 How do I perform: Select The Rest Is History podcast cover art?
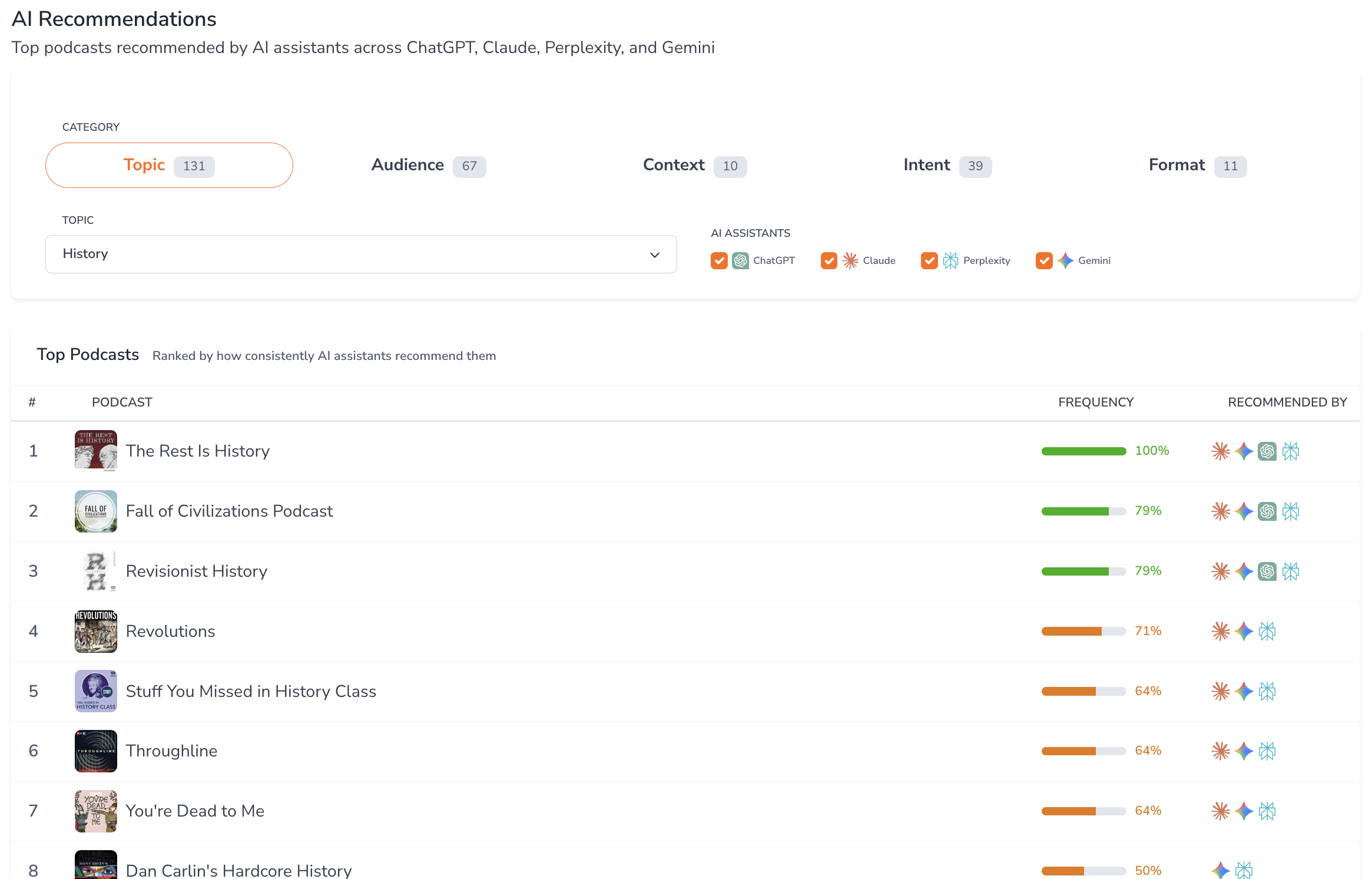[x=95, y=451]
